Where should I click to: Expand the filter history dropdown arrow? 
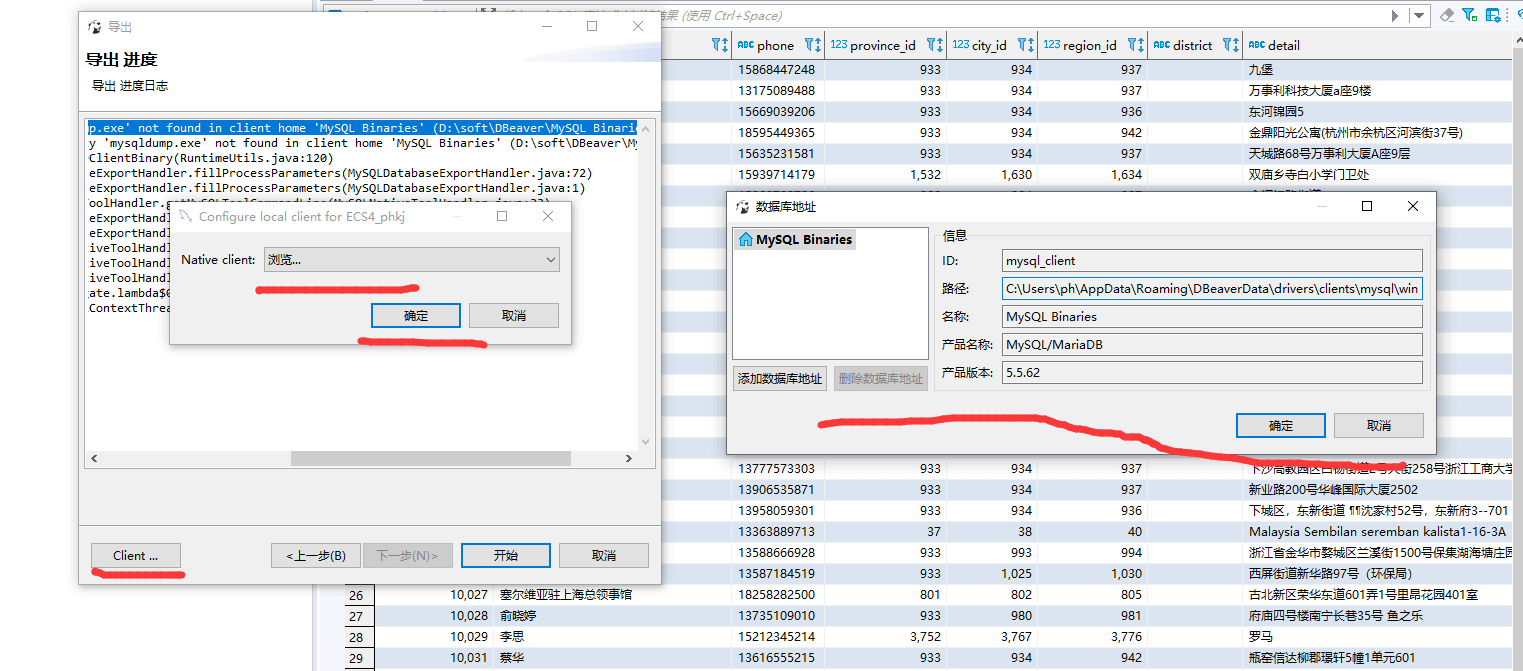(1420, 16)
